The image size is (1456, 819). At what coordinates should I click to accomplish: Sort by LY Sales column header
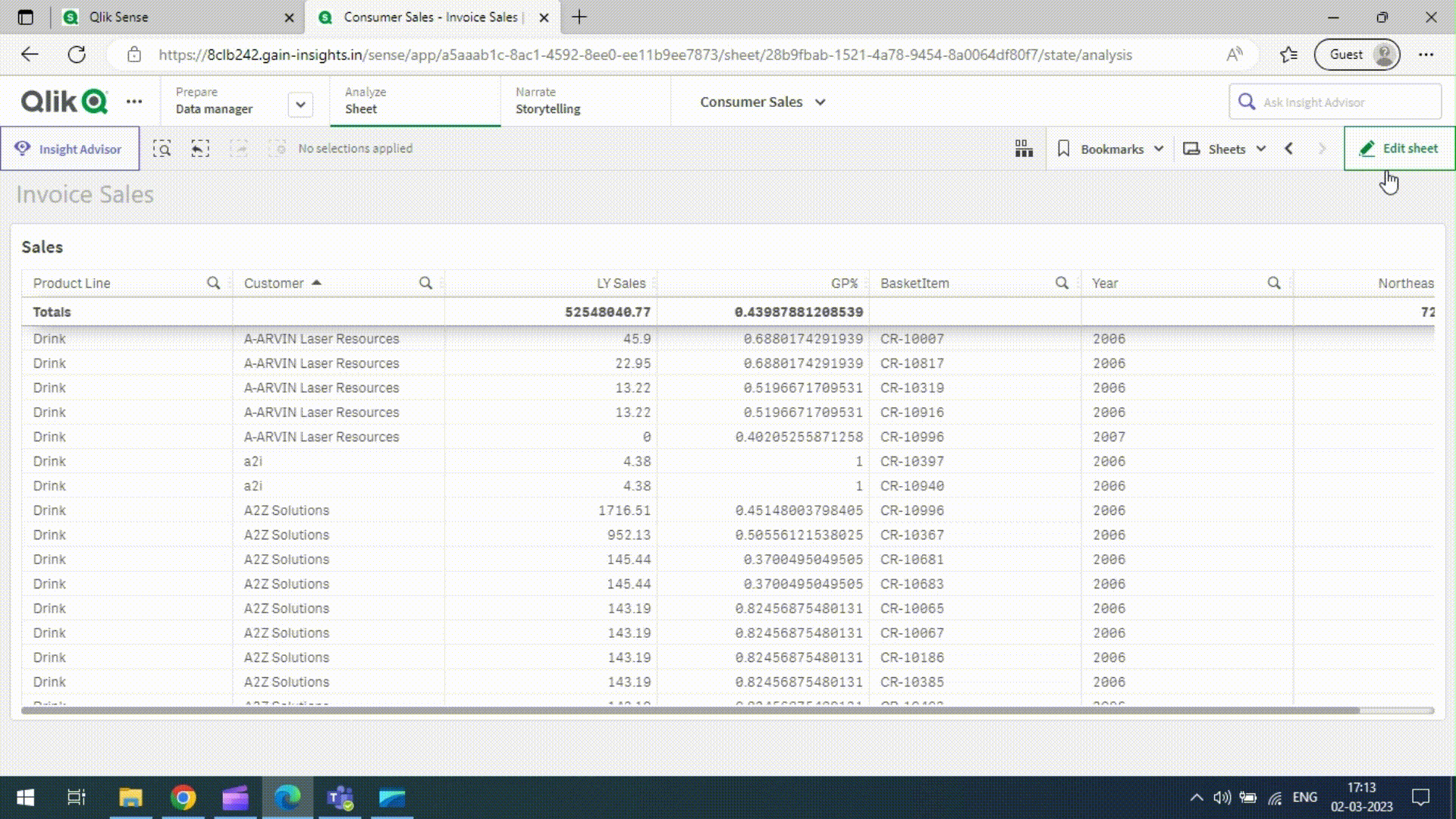coord(621,283)
